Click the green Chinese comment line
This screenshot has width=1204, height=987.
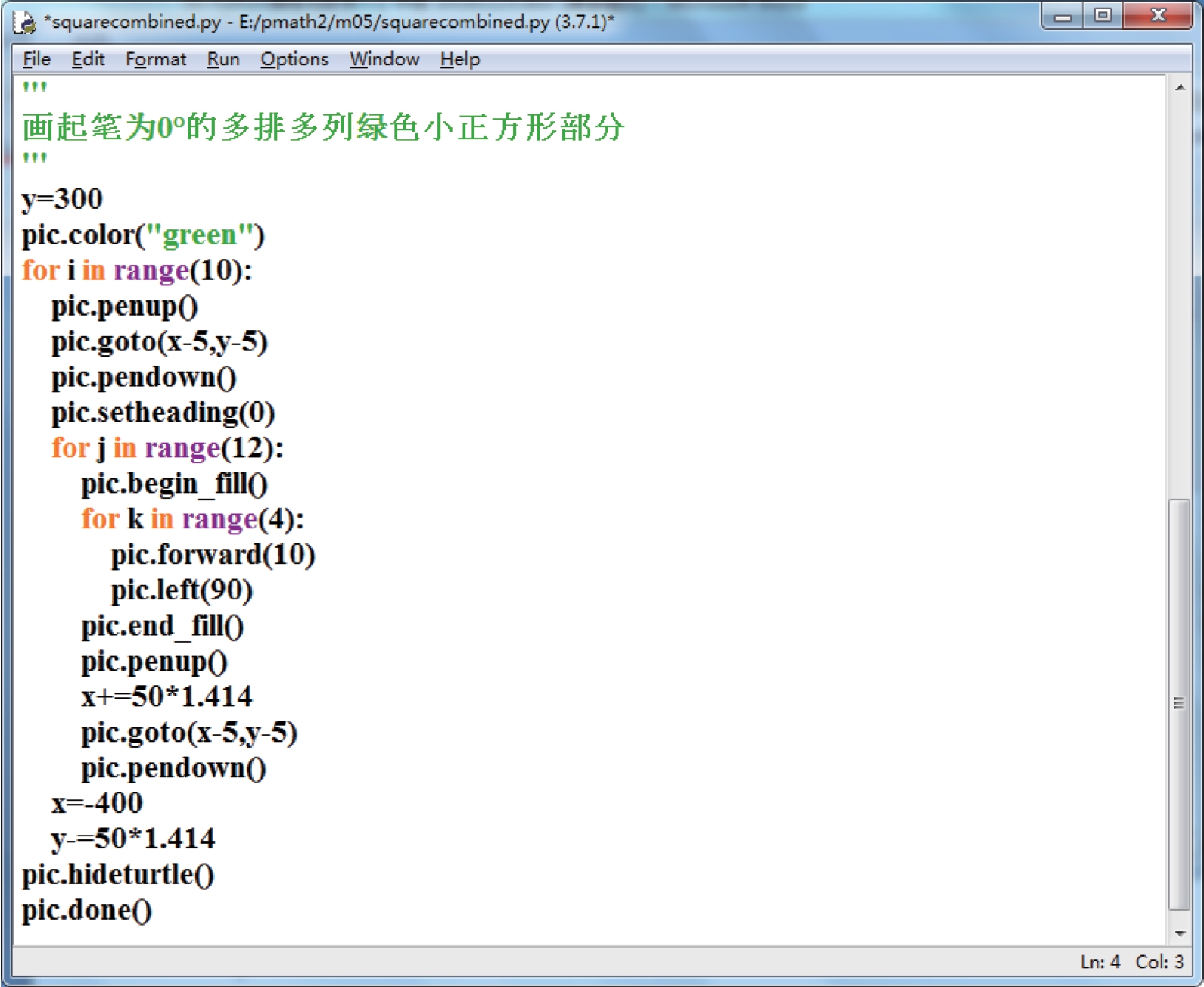tap(323, 126)
